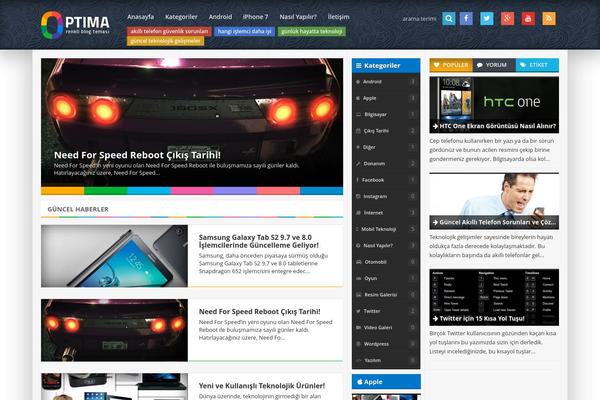Go to Anasayfa menu item

pyautogui.click(x=140, y=17)
